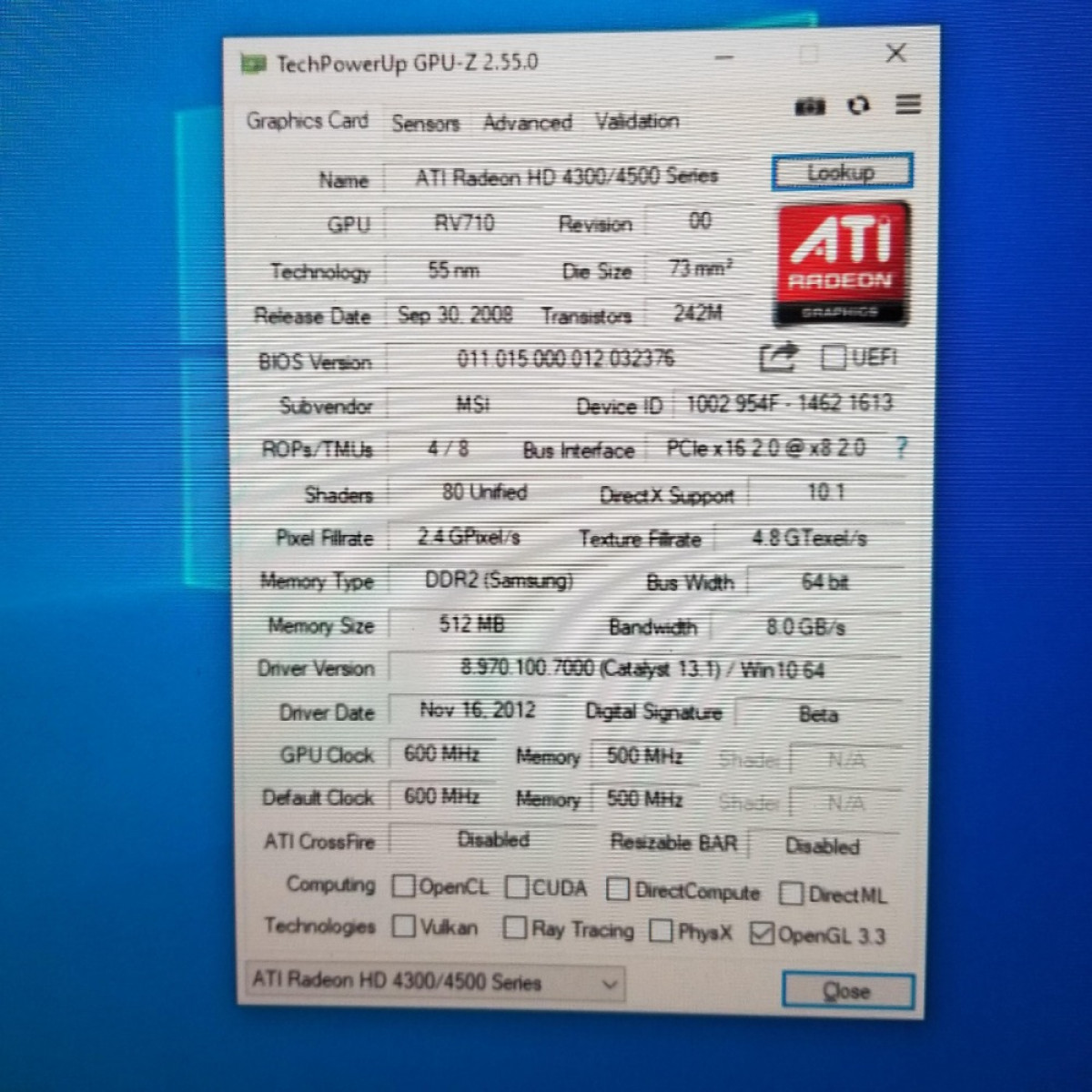The width and height of the screenshot is (1092, 1092).
Task: Click the Bus Interface question mark
Action: tap(901, 447)
